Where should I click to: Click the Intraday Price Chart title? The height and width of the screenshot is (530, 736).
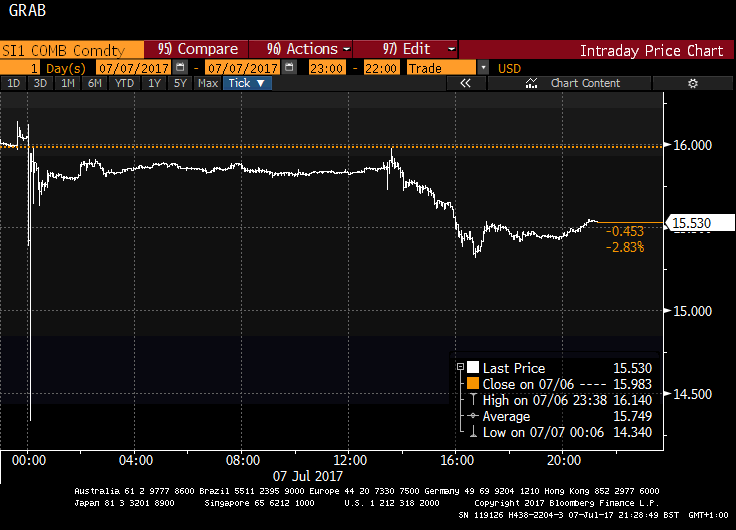point(652,50)
